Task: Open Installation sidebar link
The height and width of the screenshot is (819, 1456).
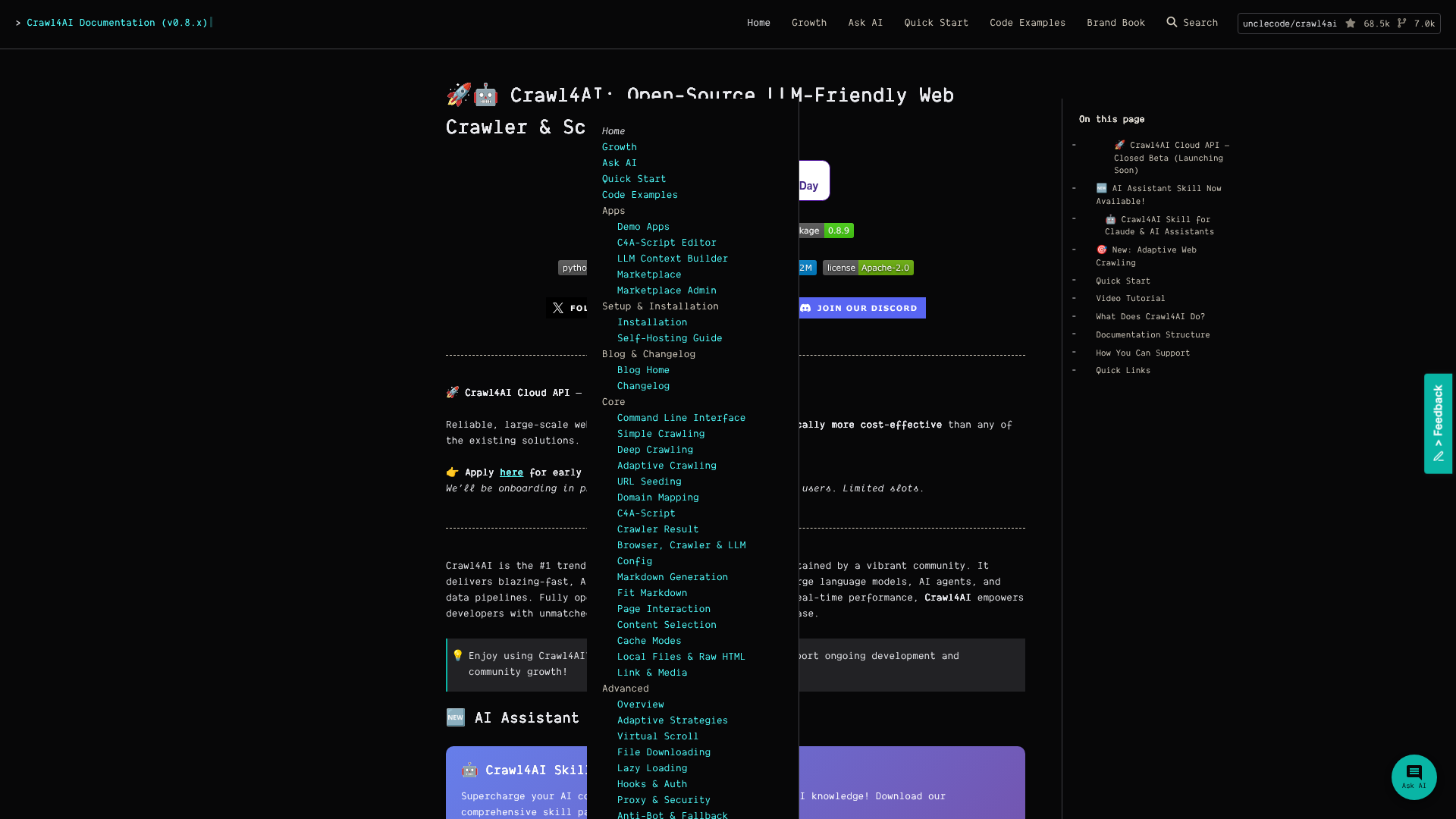Action: pyautogui.click(x=652, y=322)
